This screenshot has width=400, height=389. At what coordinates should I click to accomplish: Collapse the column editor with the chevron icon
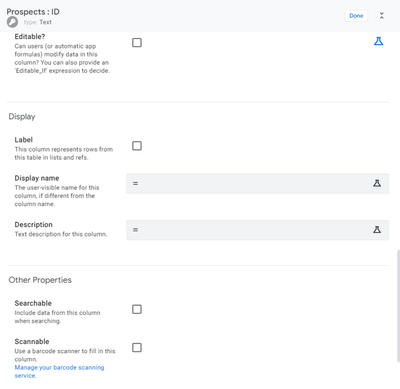[x=382, y=16]
